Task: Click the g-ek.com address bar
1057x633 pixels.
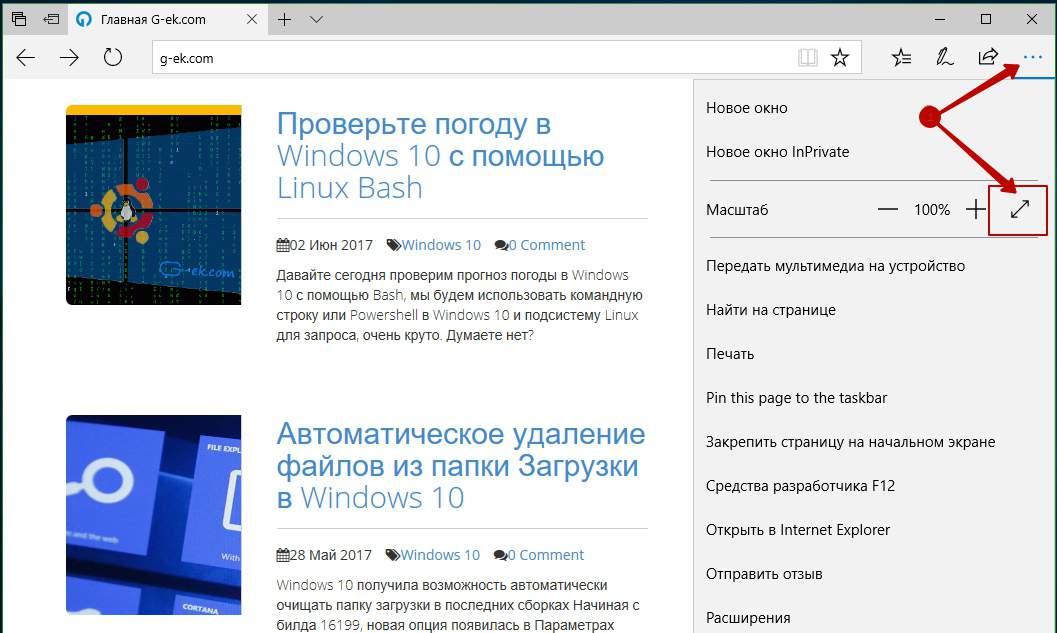Action: click(470, 58)
